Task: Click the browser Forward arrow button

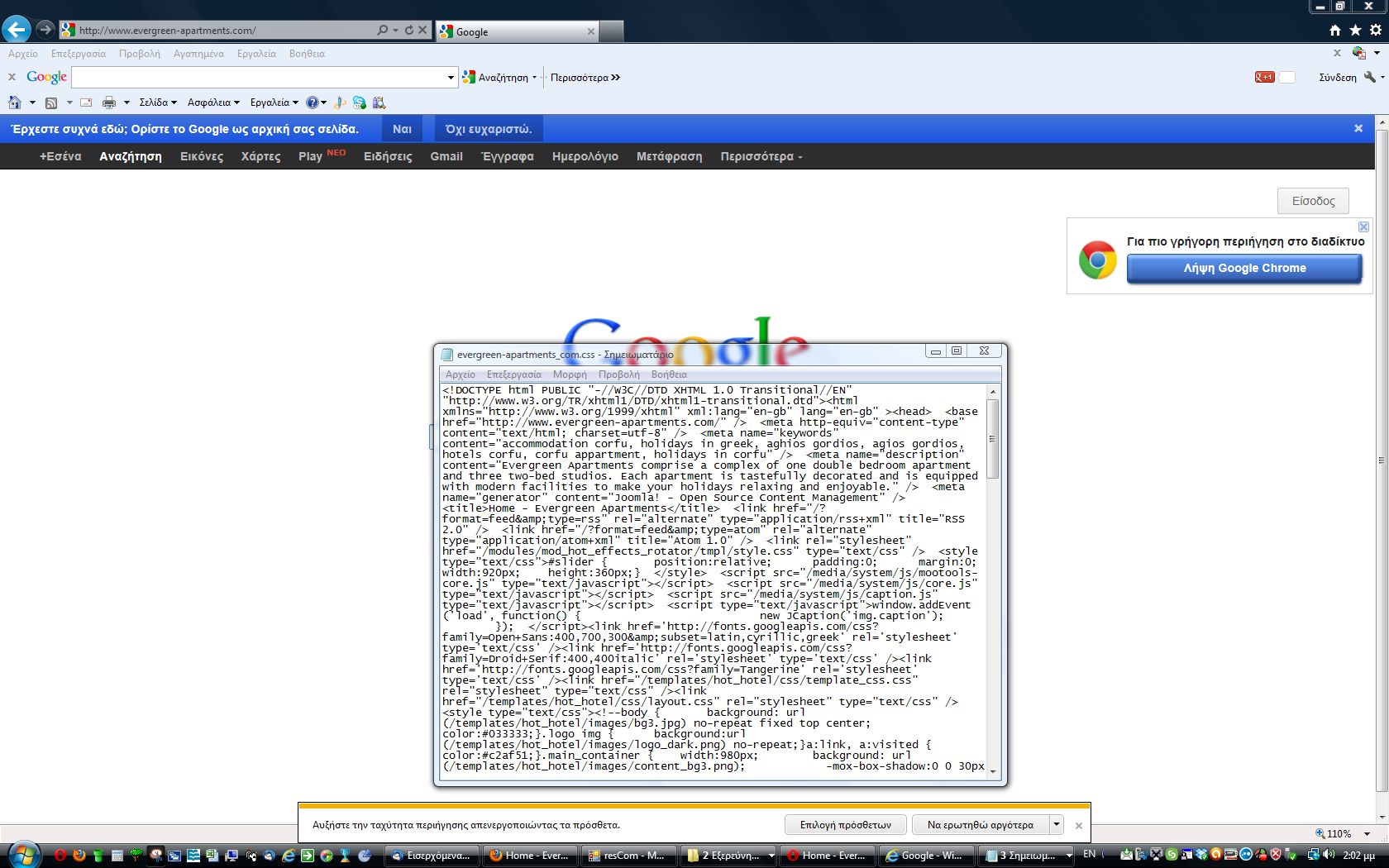Action: click(45, 30)
